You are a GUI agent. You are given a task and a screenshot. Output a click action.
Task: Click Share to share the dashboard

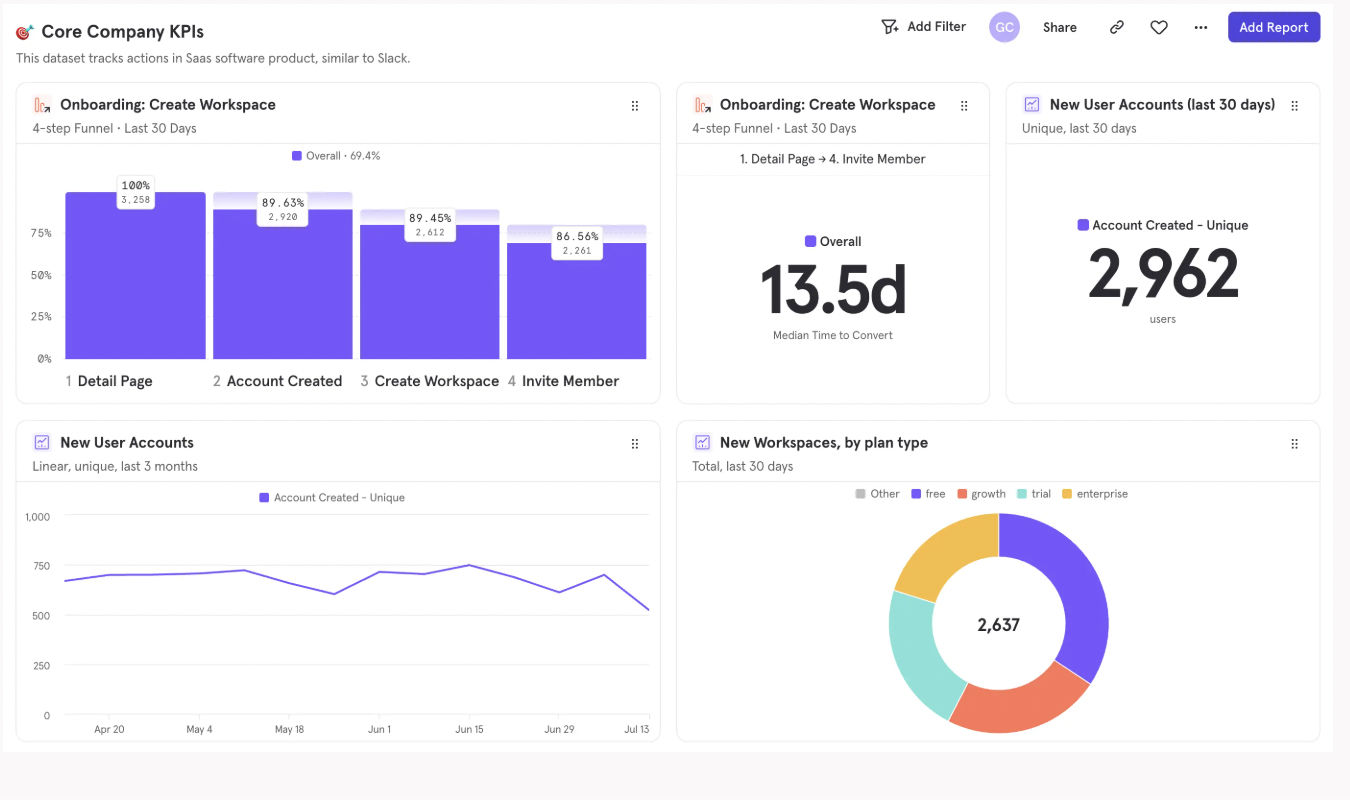coord(1059,27)
